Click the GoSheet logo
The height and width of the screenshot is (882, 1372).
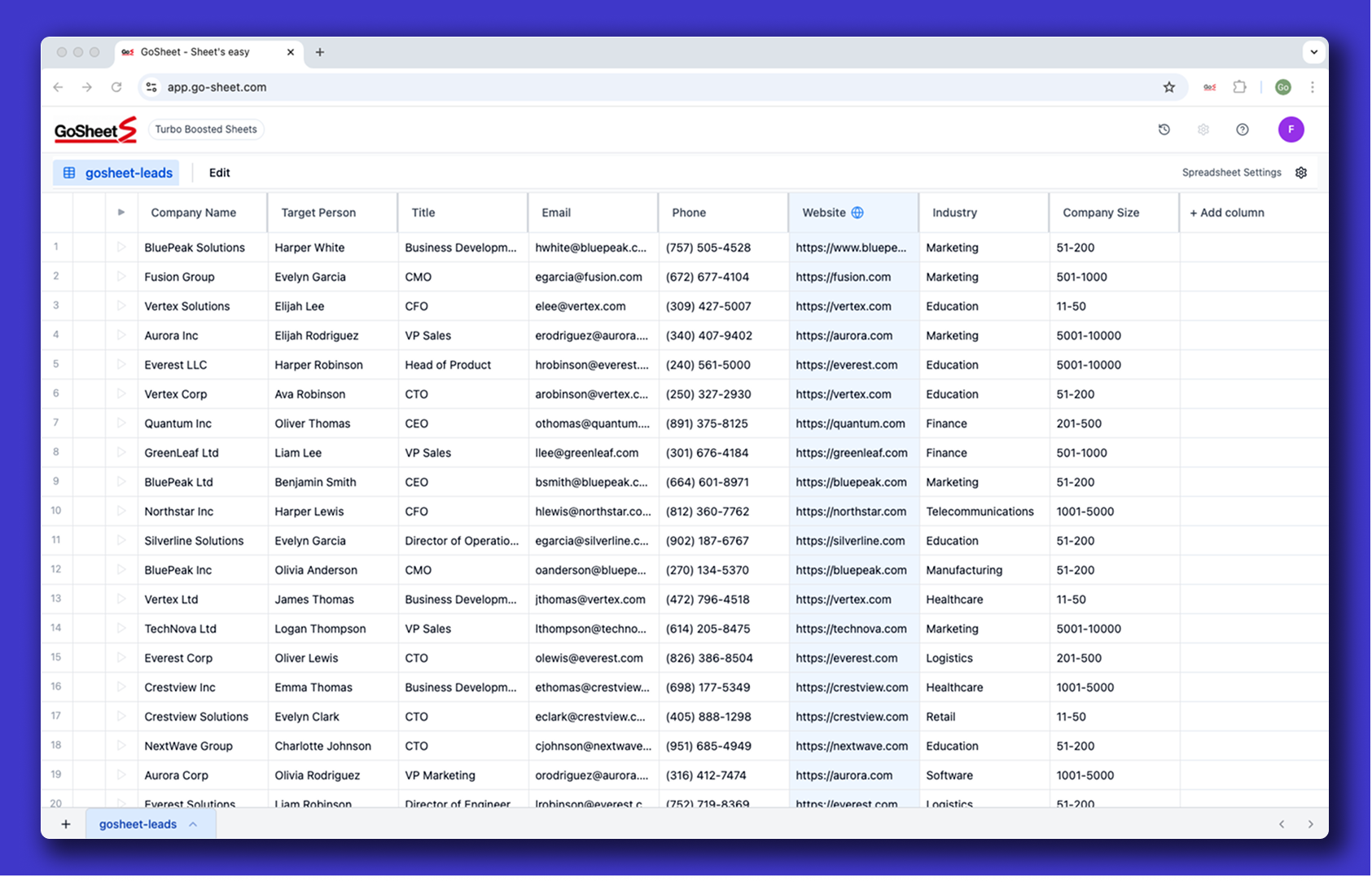[x=95, y=129]
